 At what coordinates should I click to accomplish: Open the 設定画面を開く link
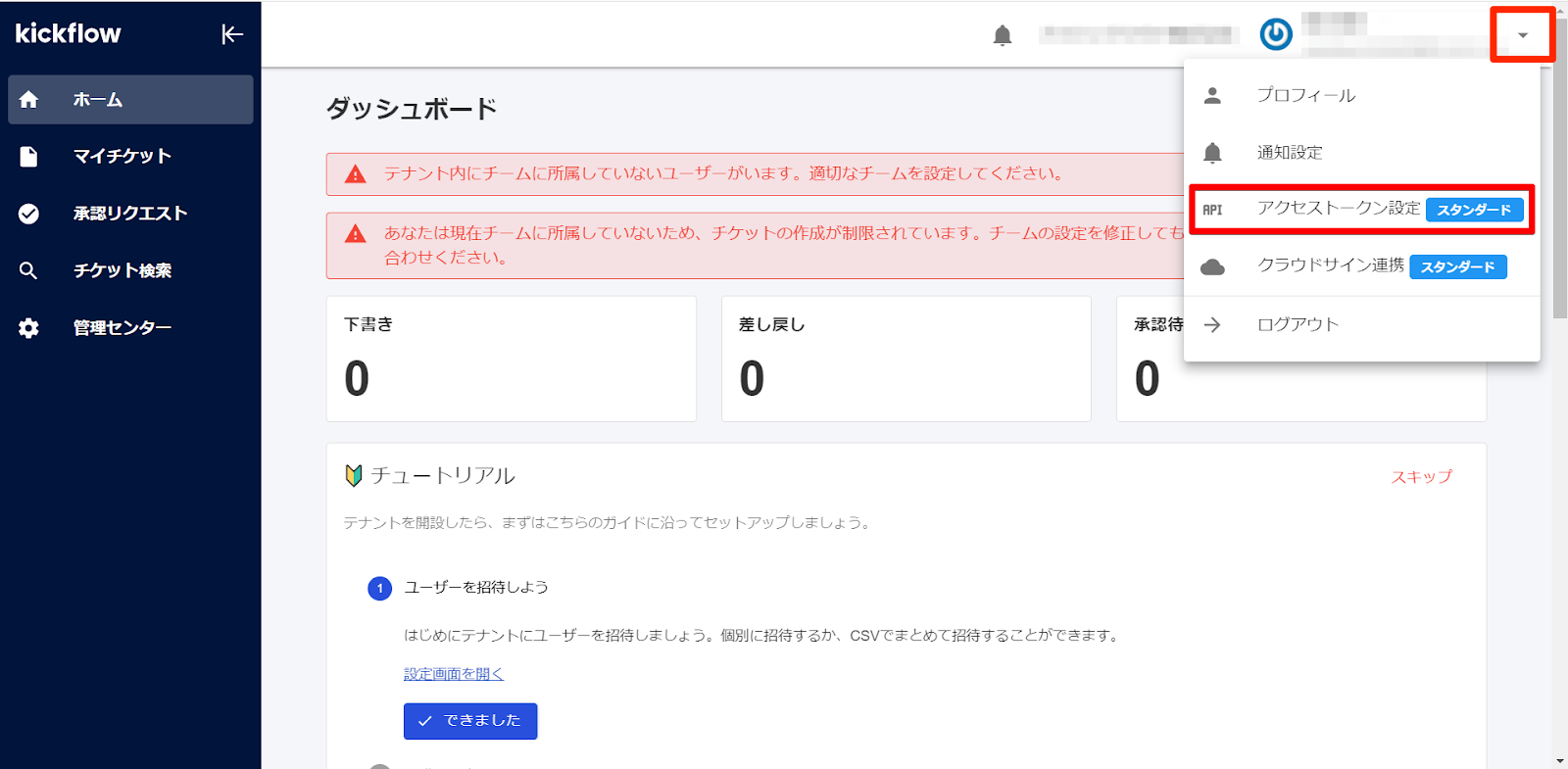454,674
